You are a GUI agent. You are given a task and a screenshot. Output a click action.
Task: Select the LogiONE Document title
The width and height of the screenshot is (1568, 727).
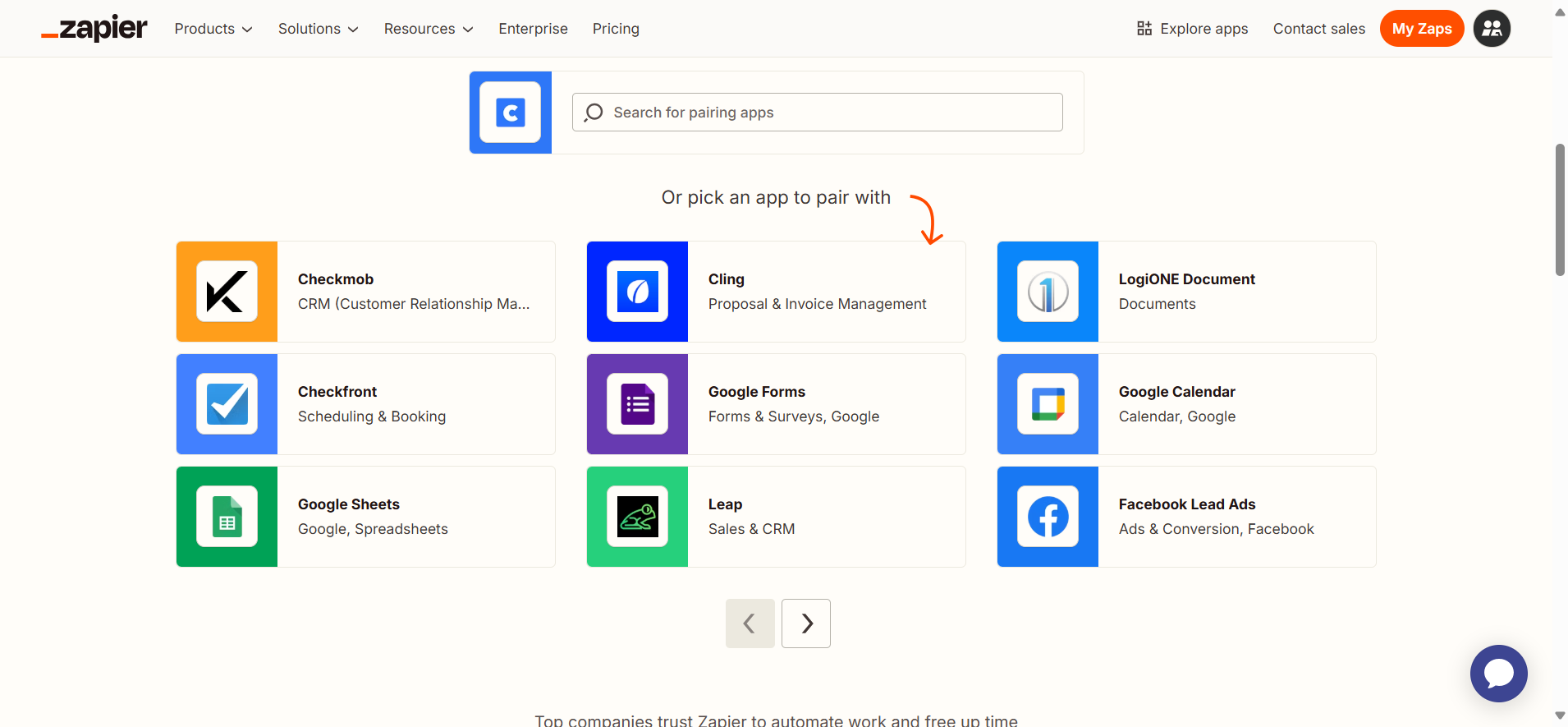[1187, 279]
